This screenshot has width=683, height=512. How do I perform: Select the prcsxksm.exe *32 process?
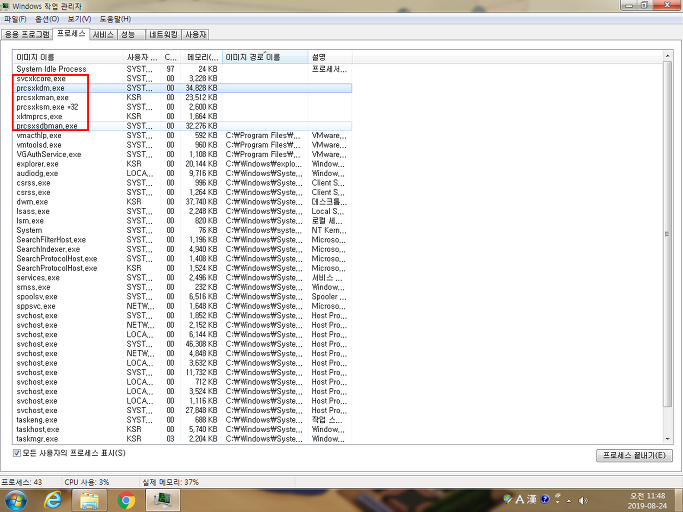point(182,107)
